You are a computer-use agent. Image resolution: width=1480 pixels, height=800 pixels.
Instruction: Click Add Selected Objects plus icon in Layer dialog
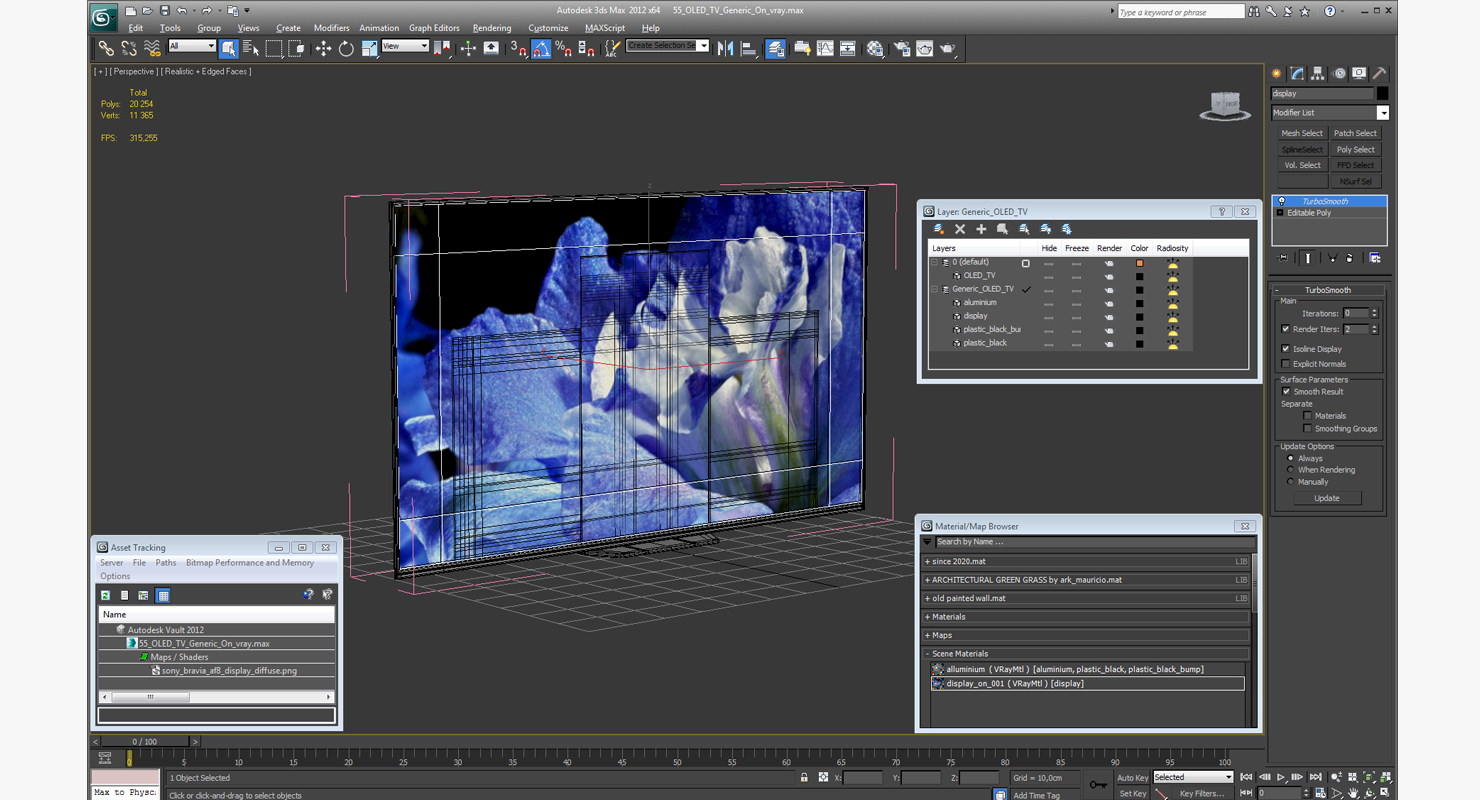[x=981, y=229]
